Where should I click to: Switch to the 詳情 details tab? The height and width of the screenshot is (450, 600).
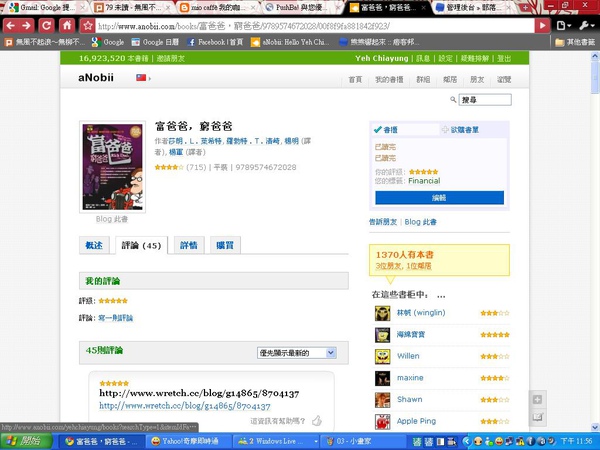[189, 245]
